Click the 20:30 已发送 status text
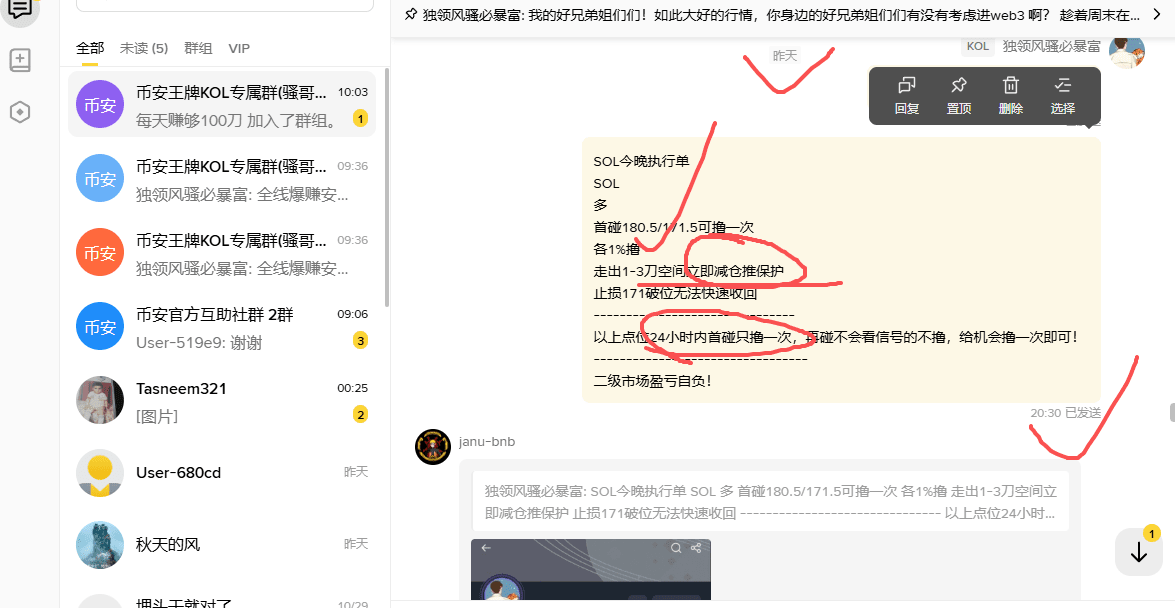Image resolution: width=1175 pixels, height=608 pixels. (x=1065, y=412)
